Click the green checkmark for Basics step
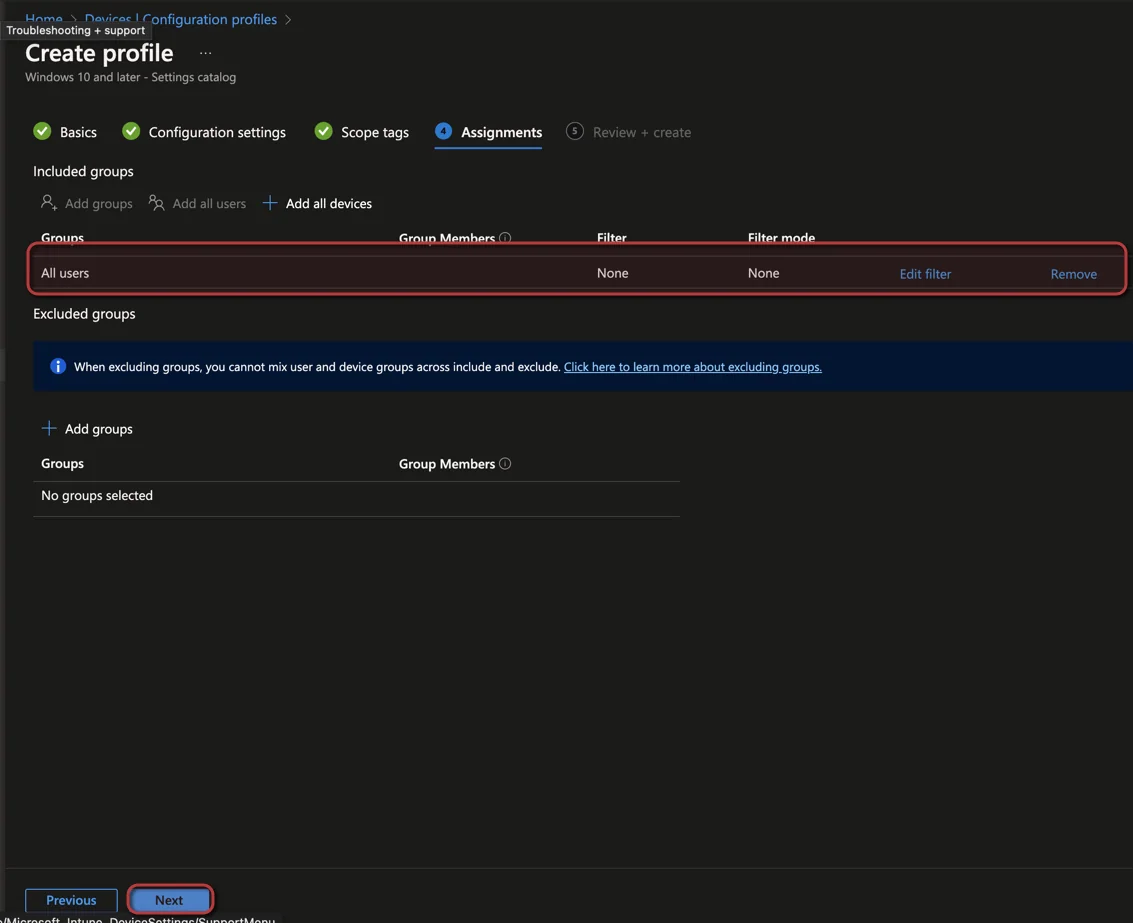This screenshot has height=923, width=1134. click(x=42, y=132)
